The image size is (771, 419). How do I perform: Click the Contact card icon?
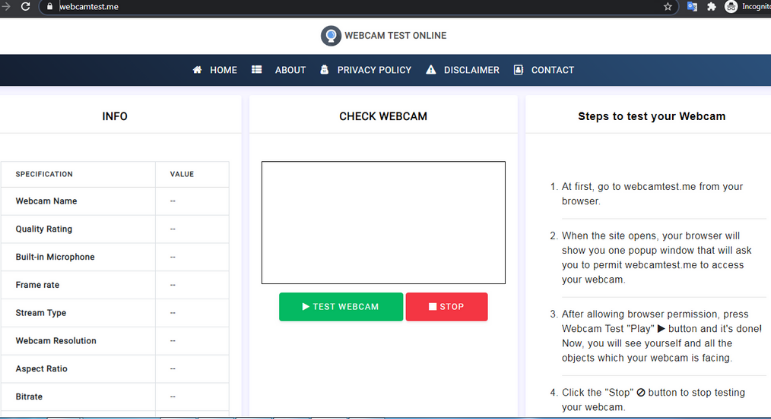pos(518,70)
